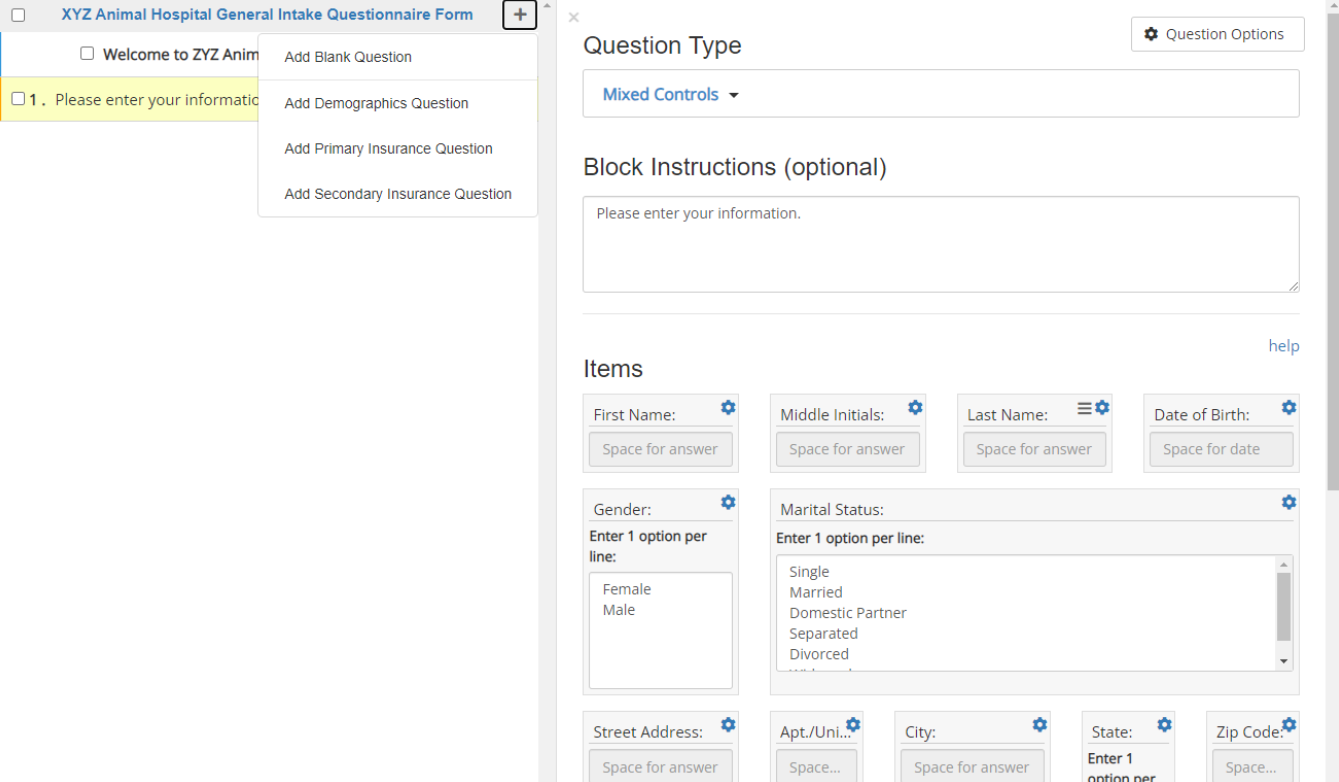Click the Marital Status list scrollbar thumb
Viewport: 1339px width, 782px height.
(x=1284, y=606)
